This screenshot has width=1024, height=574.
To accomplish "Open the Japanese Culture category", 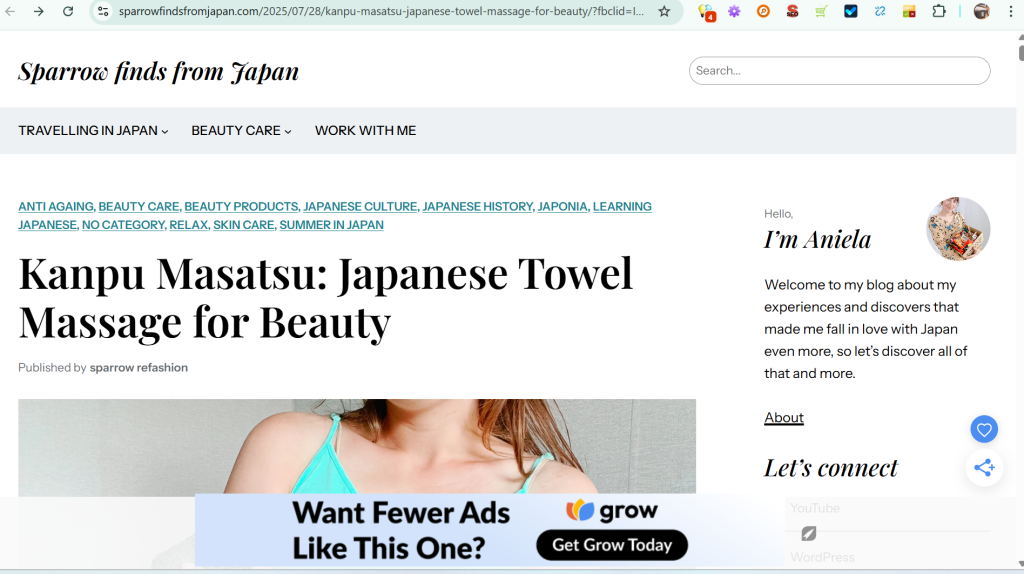I will pos(360,207).
